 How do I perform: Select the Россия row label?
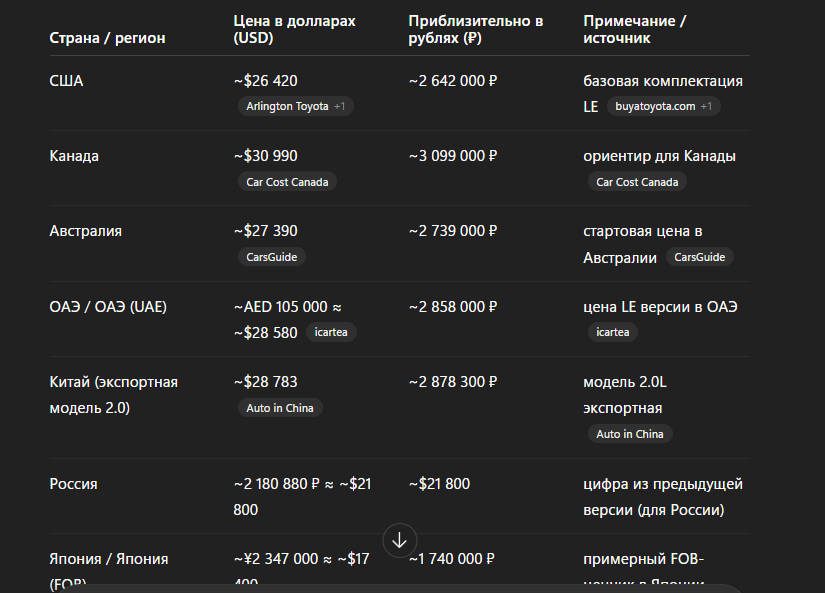[x=74, y=484]
